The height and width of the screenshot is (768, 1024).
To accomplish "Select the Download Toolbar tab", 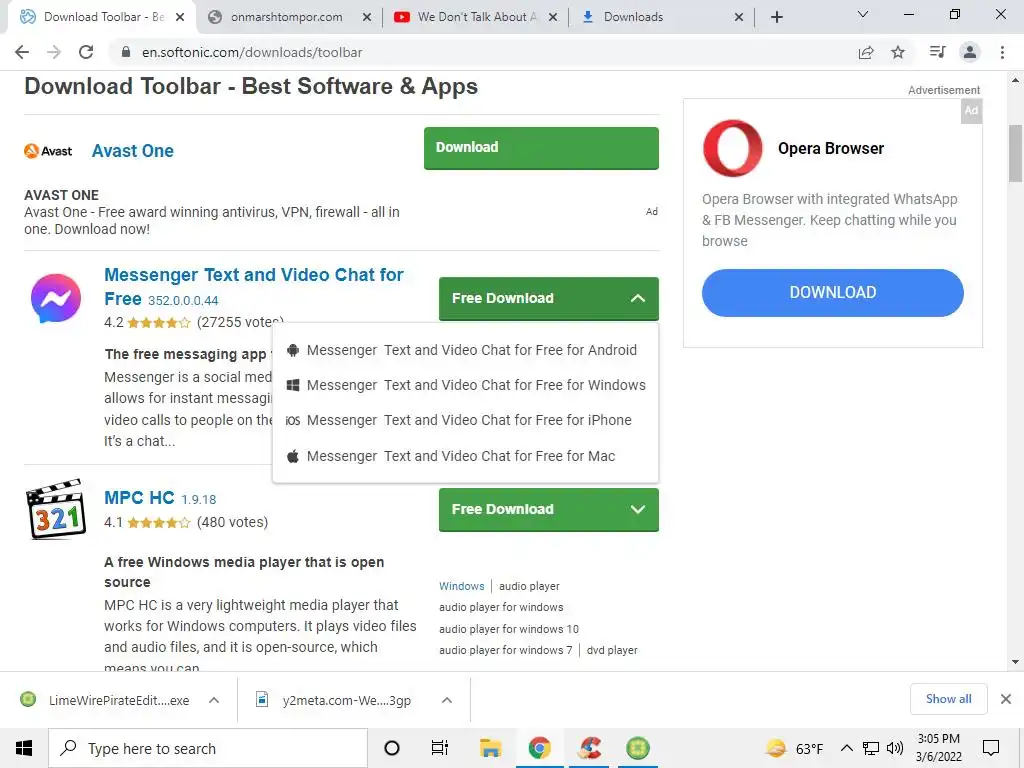I will tap(103, 17).
